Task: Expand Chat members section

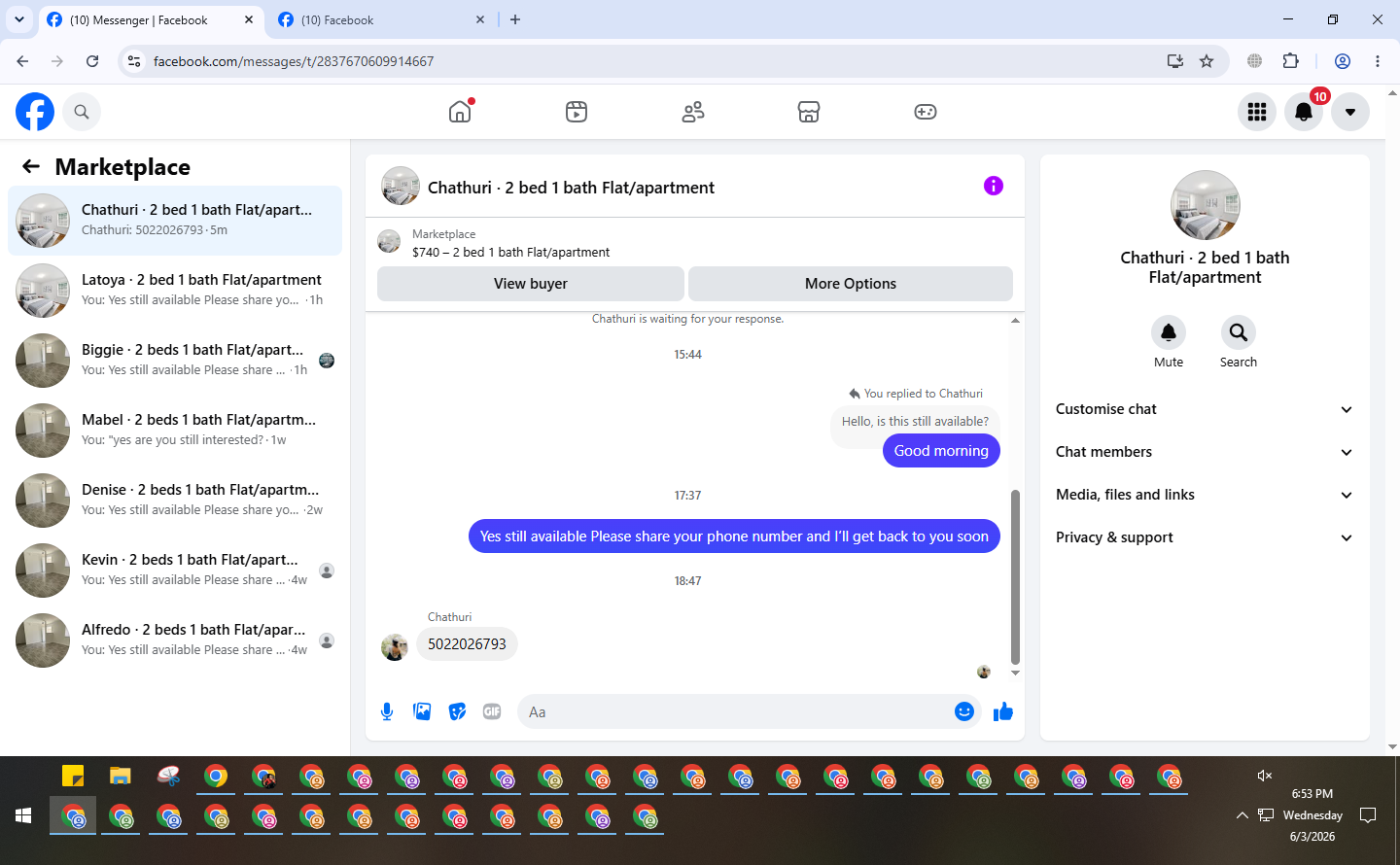Action: pos(1206,452)
